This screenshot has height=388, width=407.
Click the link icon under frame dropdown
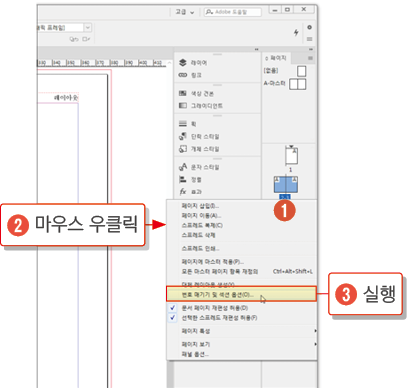[x=74, y=39]
